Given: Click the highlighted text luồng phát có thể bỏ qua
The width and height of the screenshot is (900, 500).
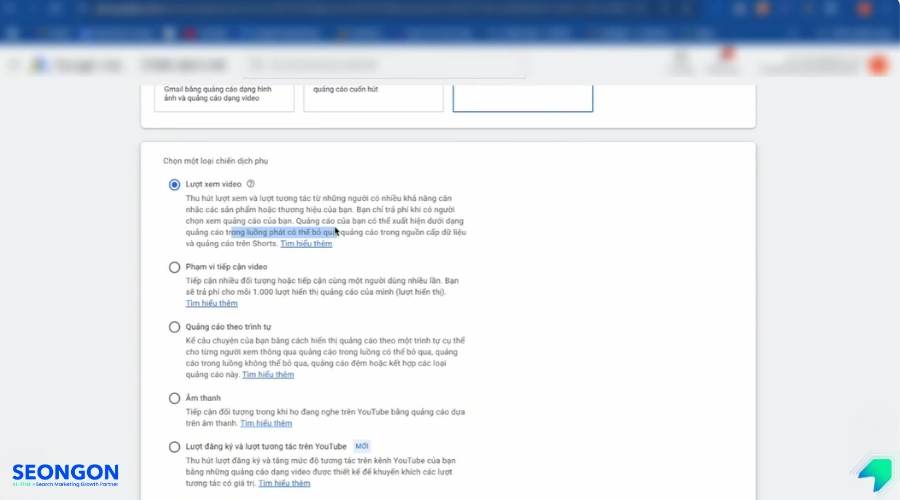Looking at the screenshot, I should 285,232.
